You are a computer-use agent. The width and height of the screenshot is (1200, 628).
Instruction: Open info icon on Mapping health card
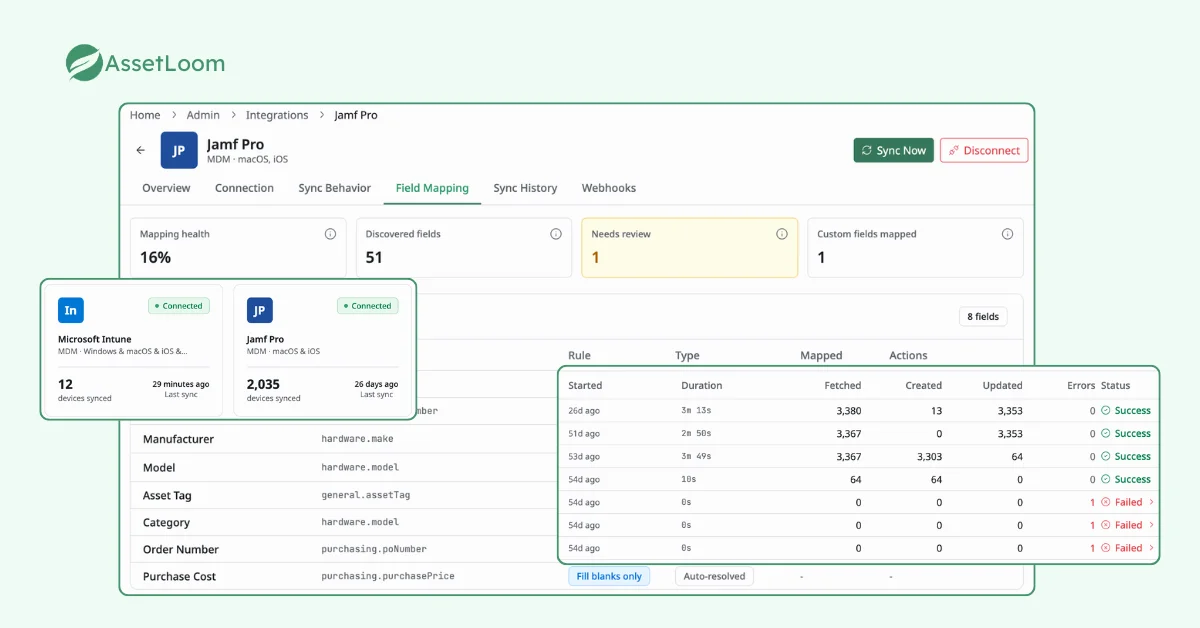pyautogui.click(x=330, y=234)
